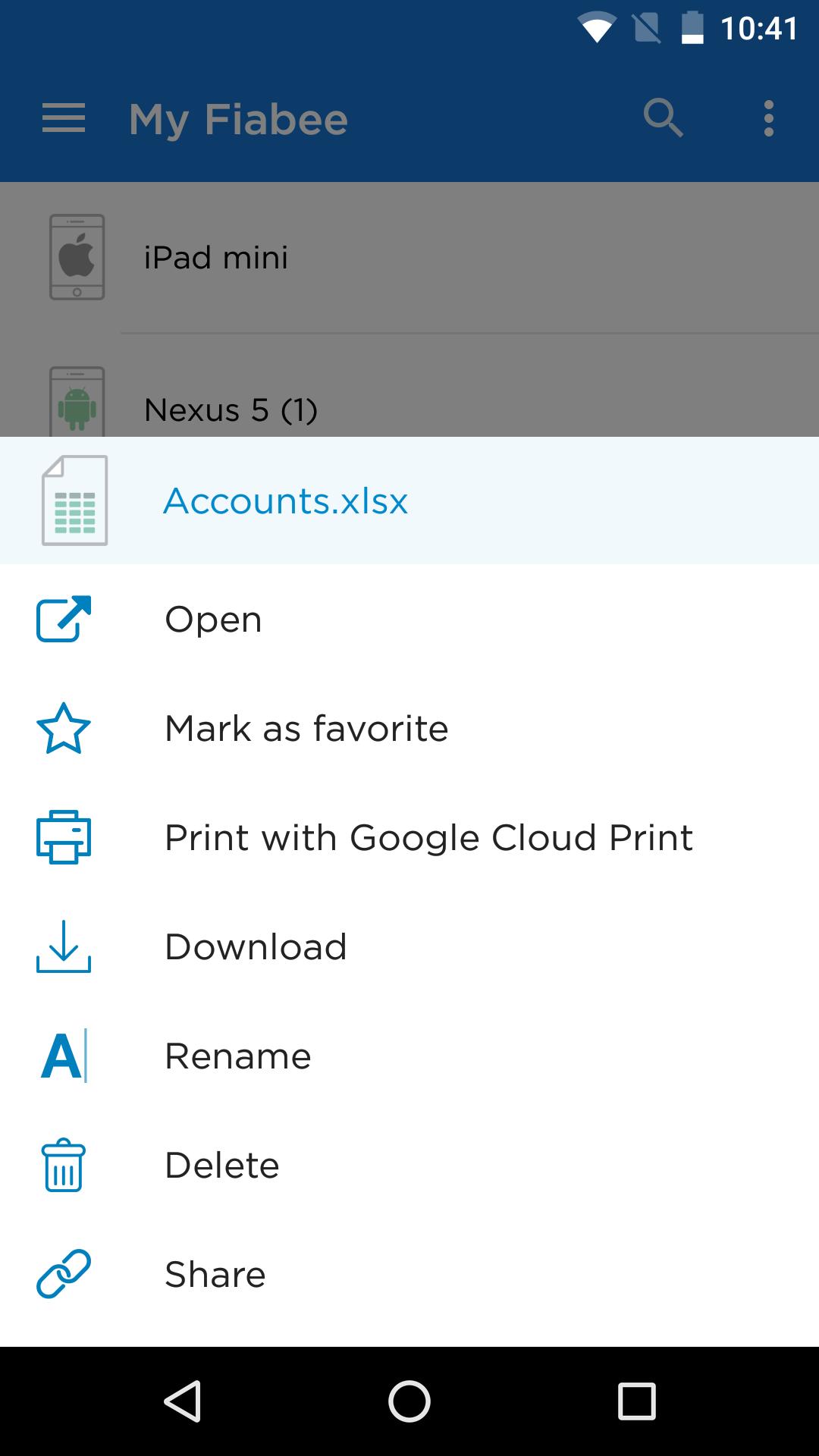This screenshot has width=819, height=1456.
Task: Tap the printer icon
Action: pyautogui.click(x=64, y=837)
